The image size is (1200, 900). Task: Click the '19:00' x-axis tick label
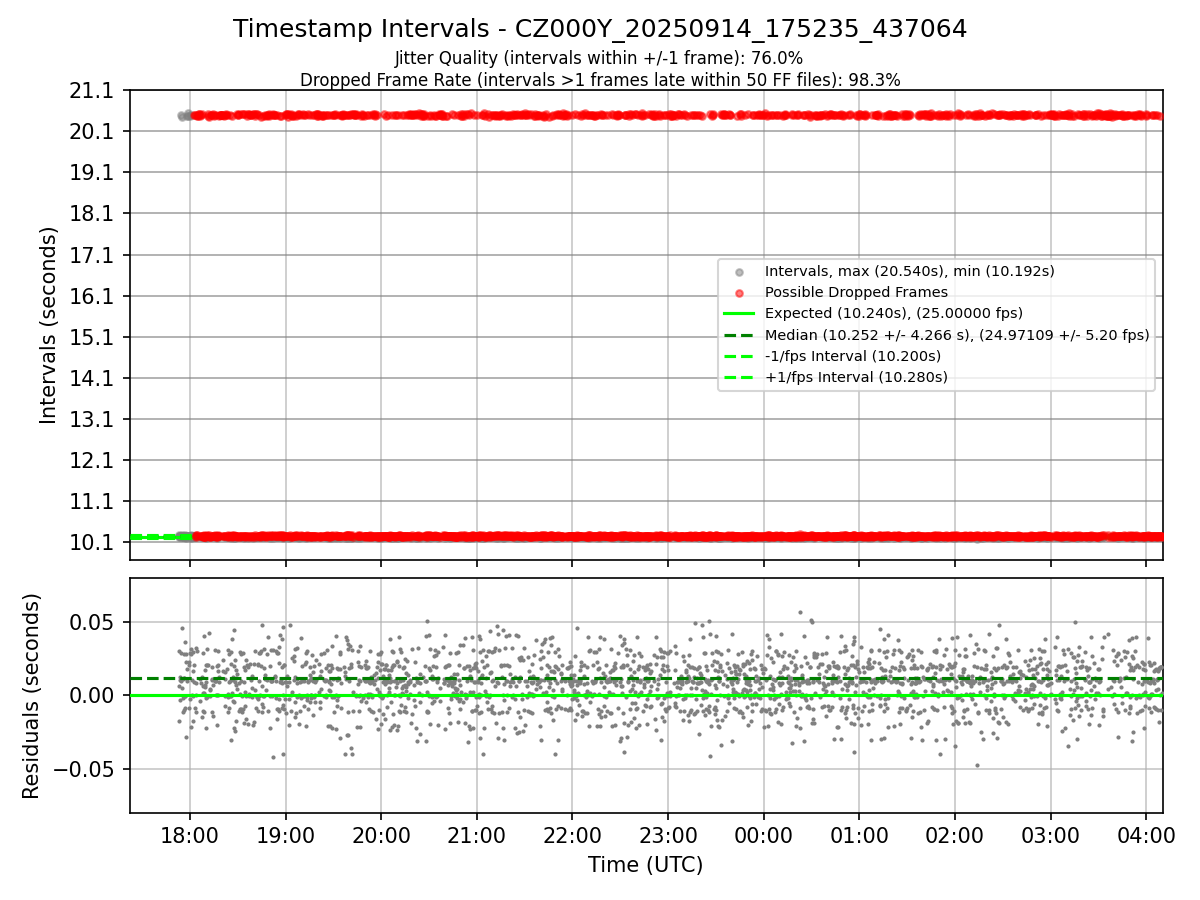pos(286,834)
